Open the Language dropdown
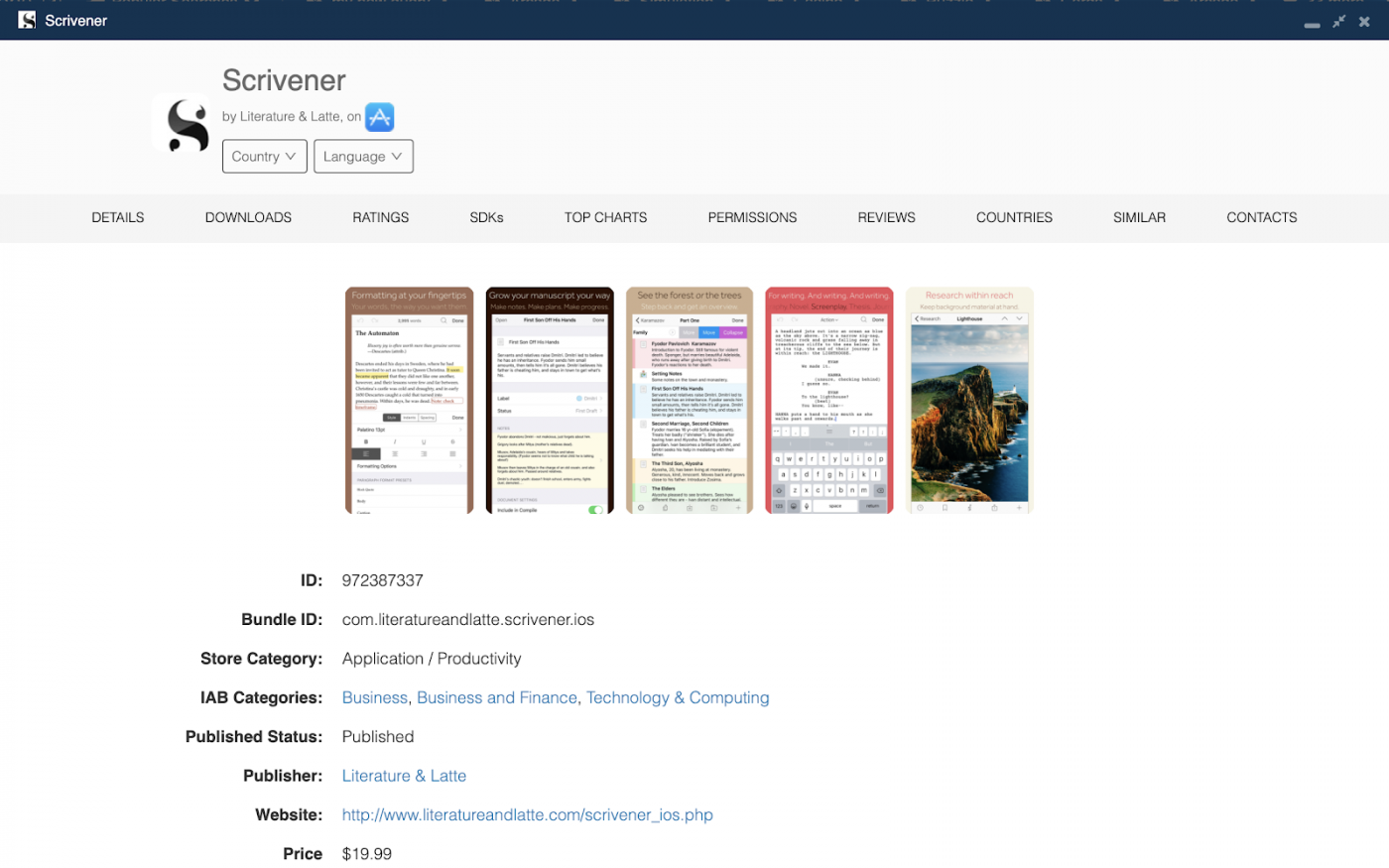Viewport: 1389px width, 868px height. pyautogui.click(x=363, y=156)
